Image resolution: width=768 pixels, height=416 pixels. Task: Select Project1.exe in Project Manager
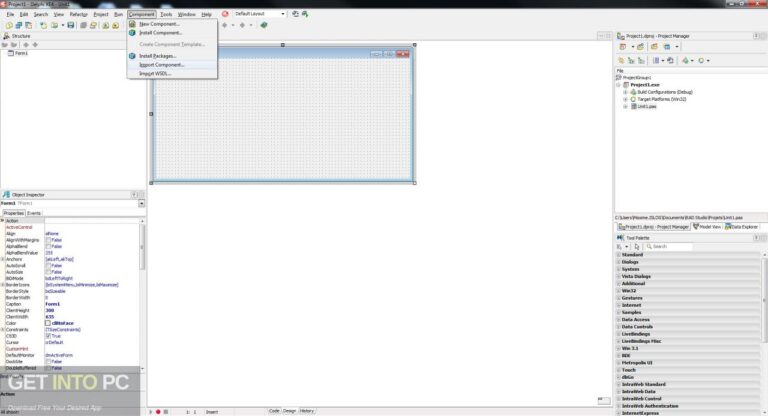[x=645, y=85]
